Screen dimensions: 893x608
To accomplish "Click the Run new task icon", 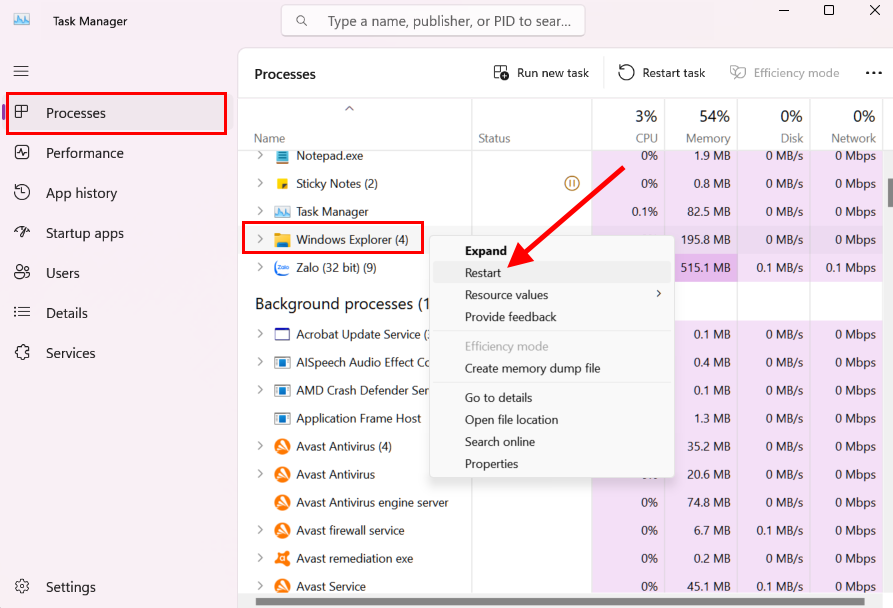I will pos(501,73).
